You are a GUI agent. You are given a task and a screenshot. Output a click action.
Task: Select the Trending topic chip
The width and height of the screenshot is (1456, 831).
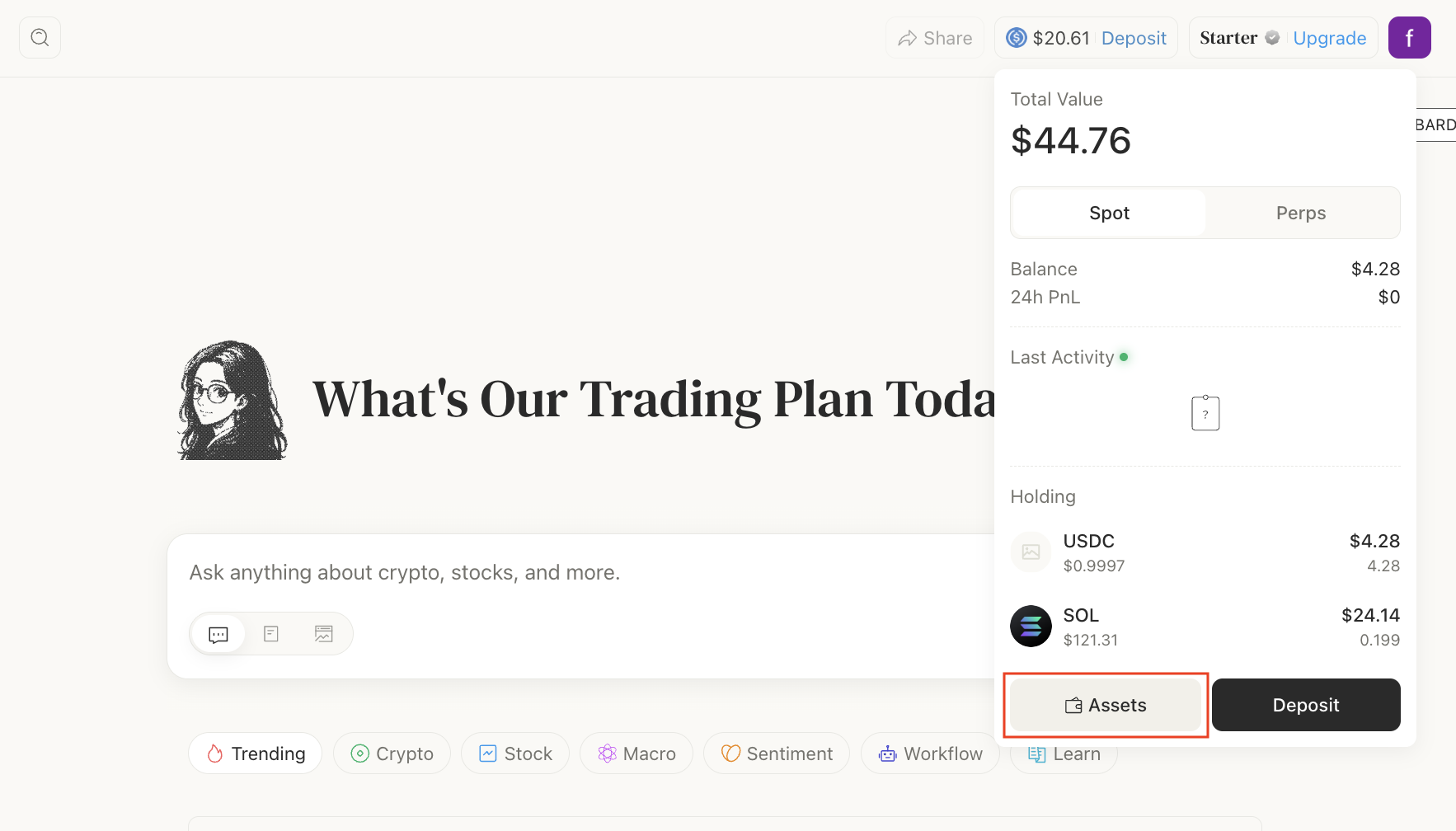pos(255,754)
